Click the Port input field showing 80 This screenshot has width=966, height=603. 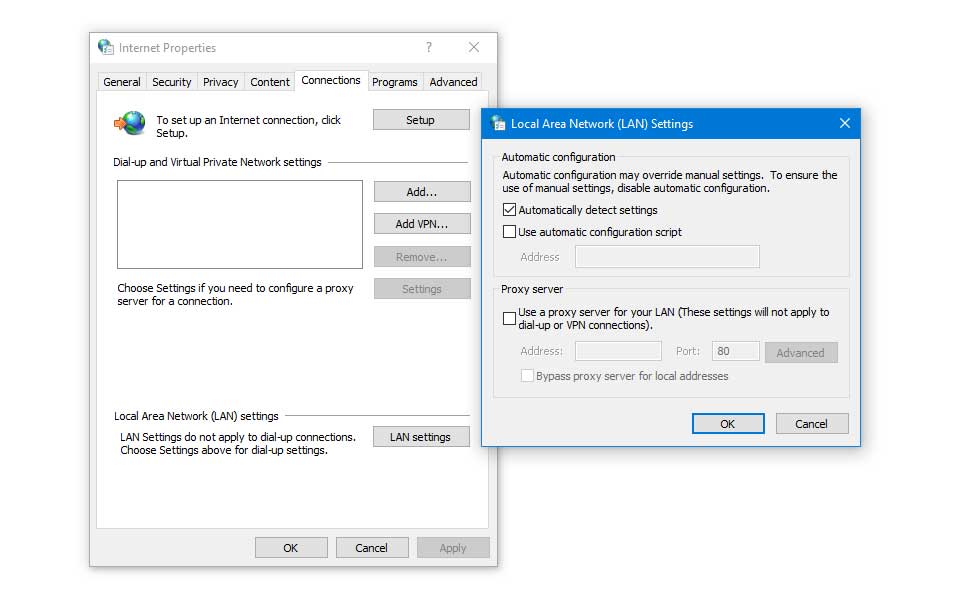point(735,351)
